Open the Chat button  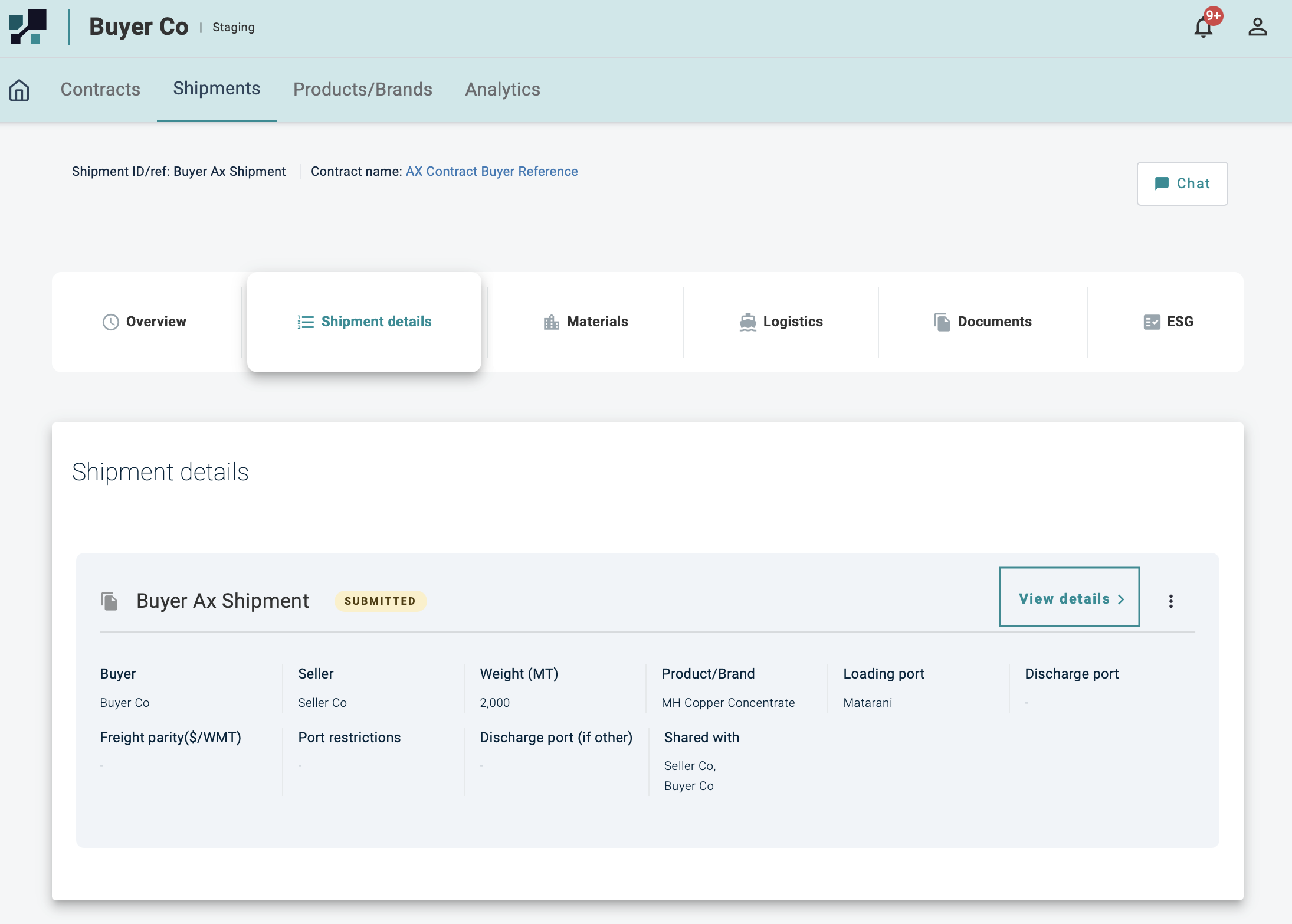click(1182, 184)
